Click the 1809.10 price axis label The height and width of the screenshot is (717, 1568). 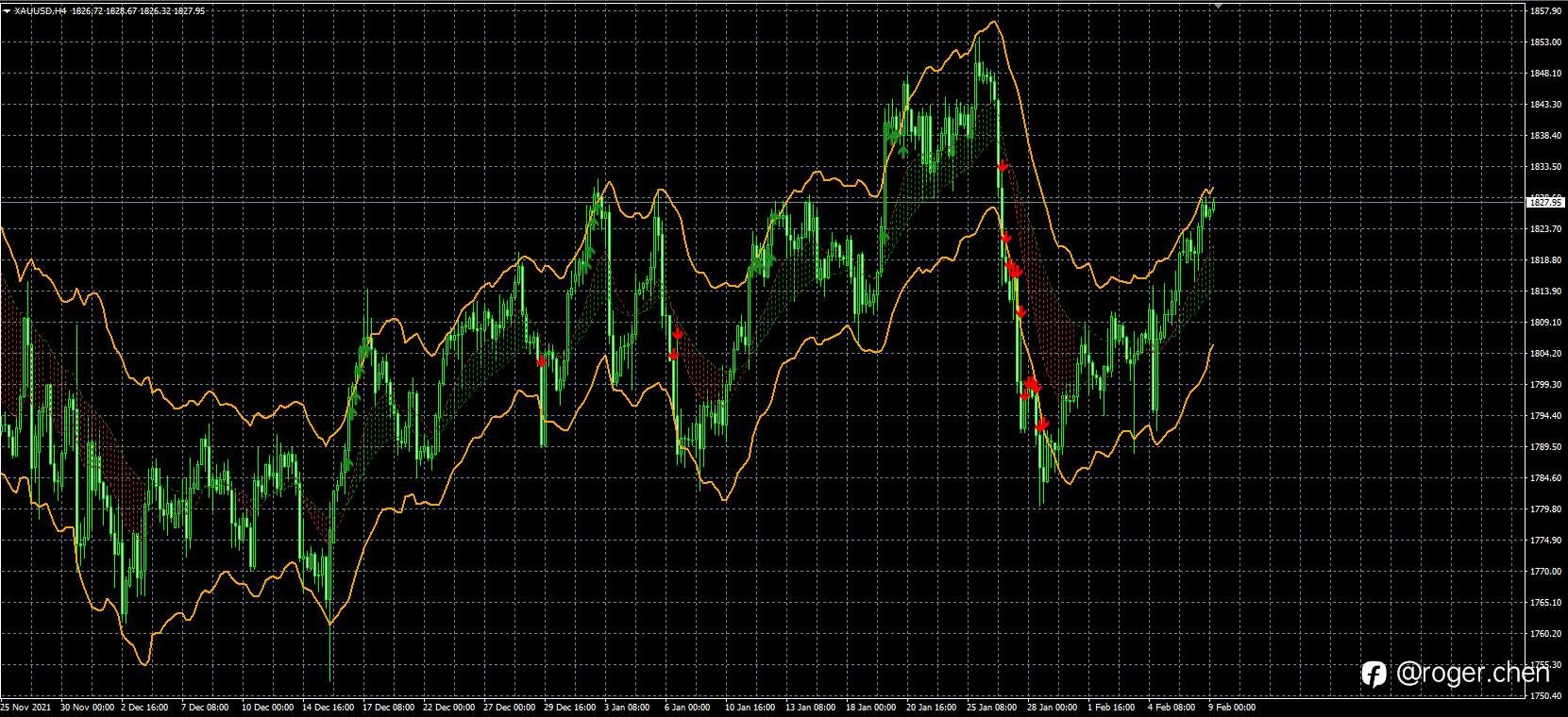(1544, 323)
